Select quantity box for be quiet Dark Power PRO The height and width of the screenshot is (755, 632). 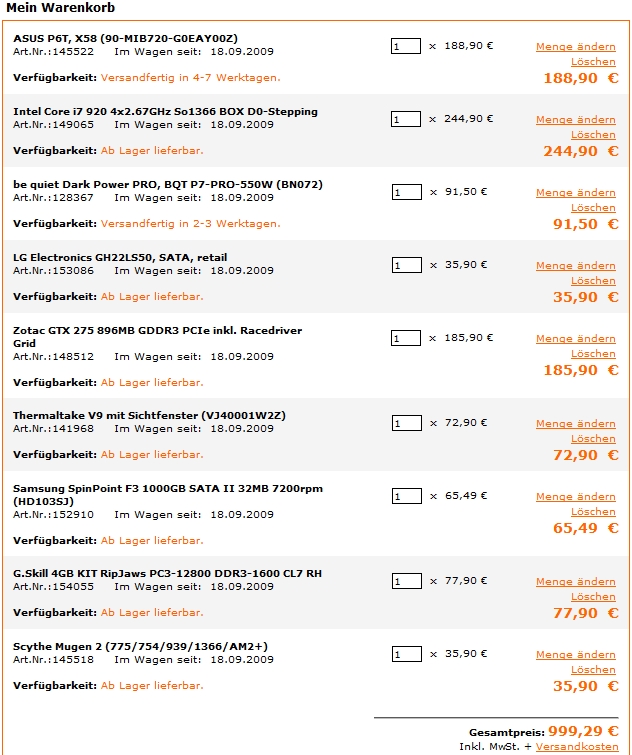407,192
